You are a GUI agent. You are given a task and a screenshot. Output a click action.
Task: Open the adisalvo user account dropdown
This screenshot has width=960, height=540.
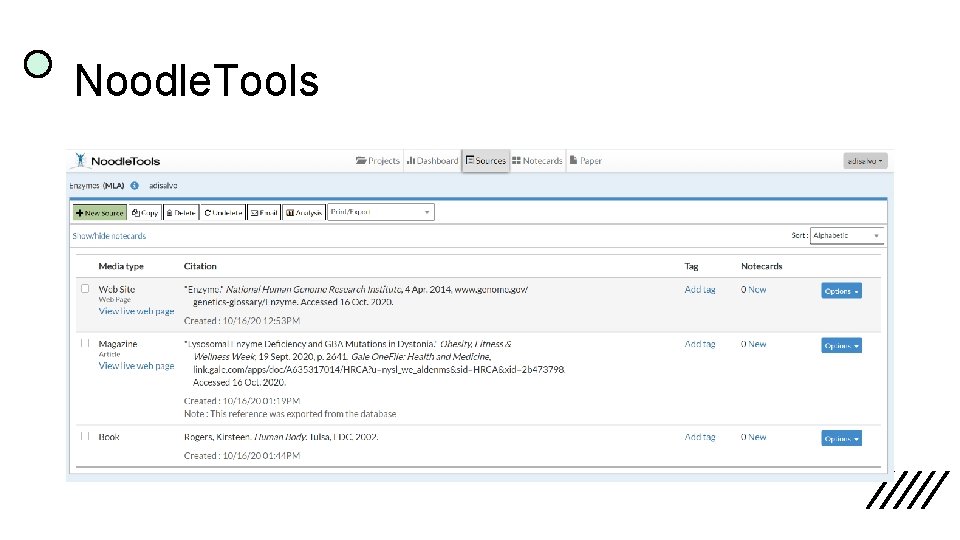tap(864, 161)
